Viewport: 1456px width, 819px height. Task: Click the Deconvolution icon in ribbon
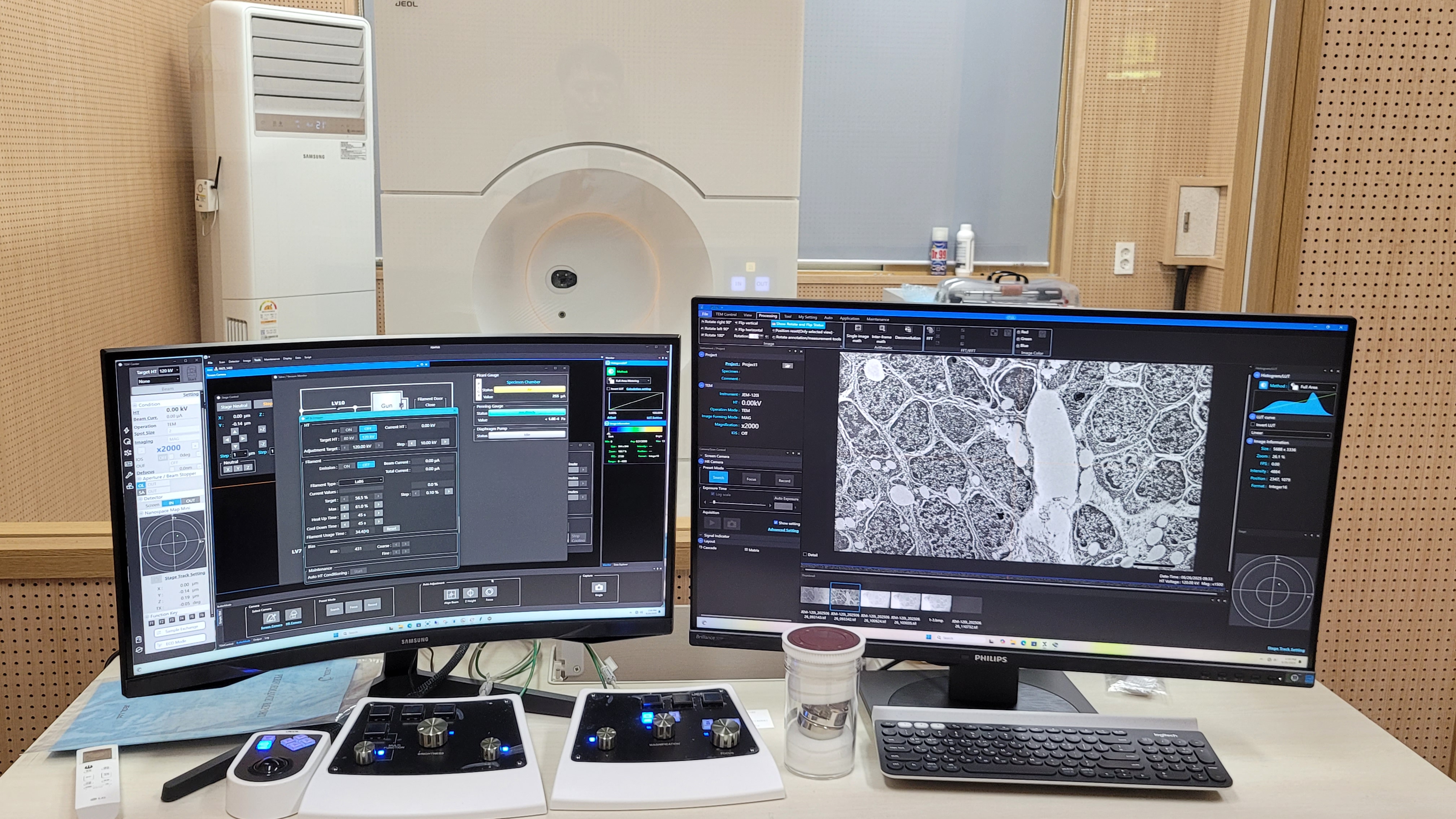[x=908, y=330]
